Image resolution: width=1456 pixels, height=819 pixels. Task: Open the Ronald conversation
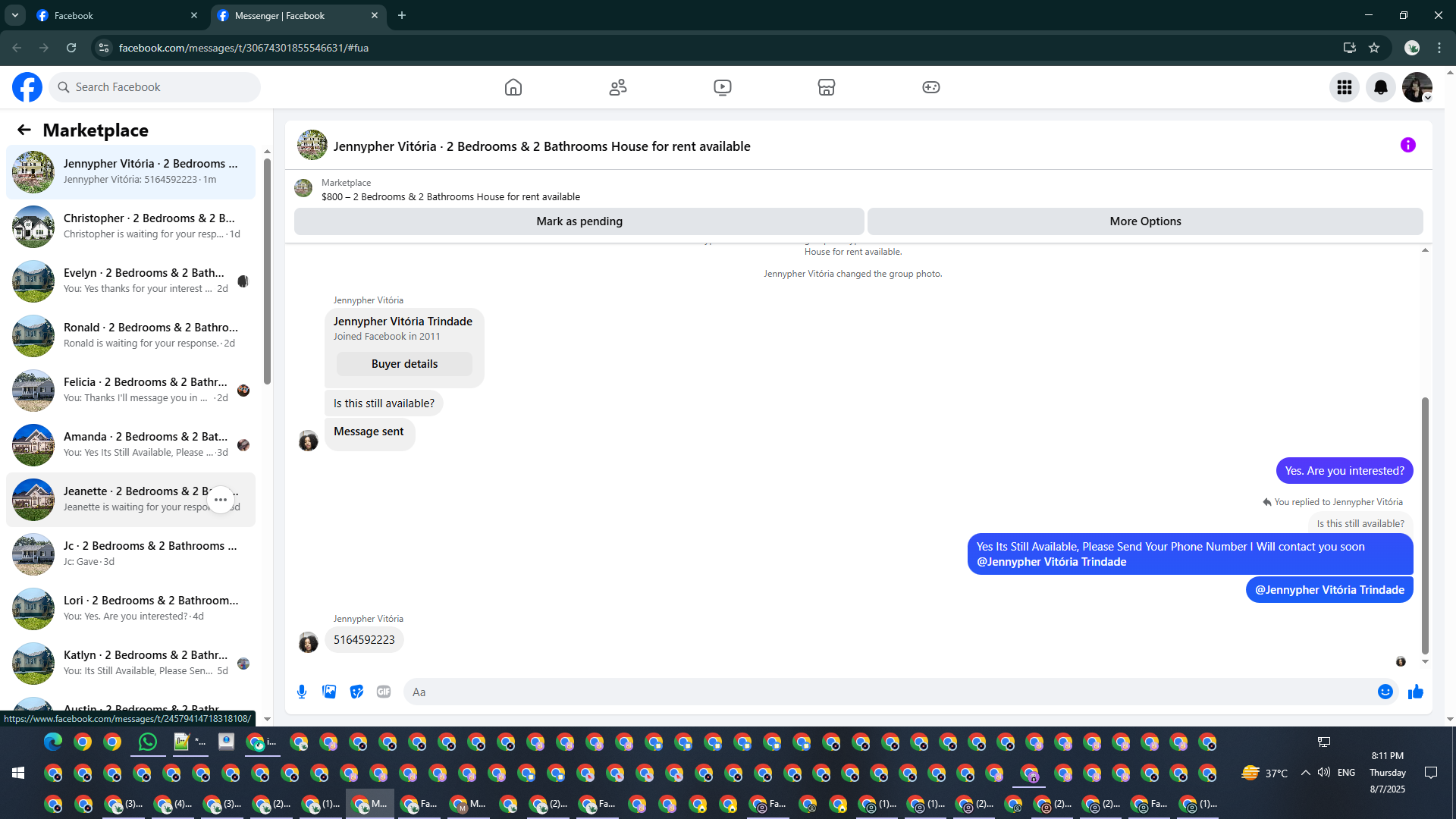(x=130, y=335)
